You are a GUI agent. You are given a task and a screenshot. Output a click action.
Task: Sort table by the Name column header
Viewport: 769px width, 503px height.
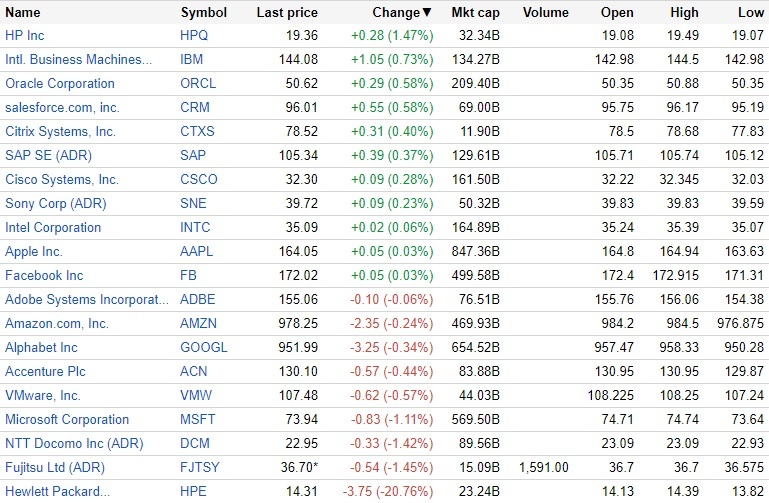pos(23,13)
